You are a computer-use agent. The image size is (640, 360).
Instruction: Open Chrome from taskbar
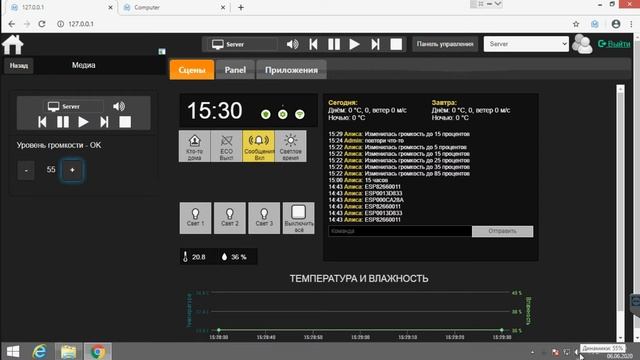click(x=98, y=351)
